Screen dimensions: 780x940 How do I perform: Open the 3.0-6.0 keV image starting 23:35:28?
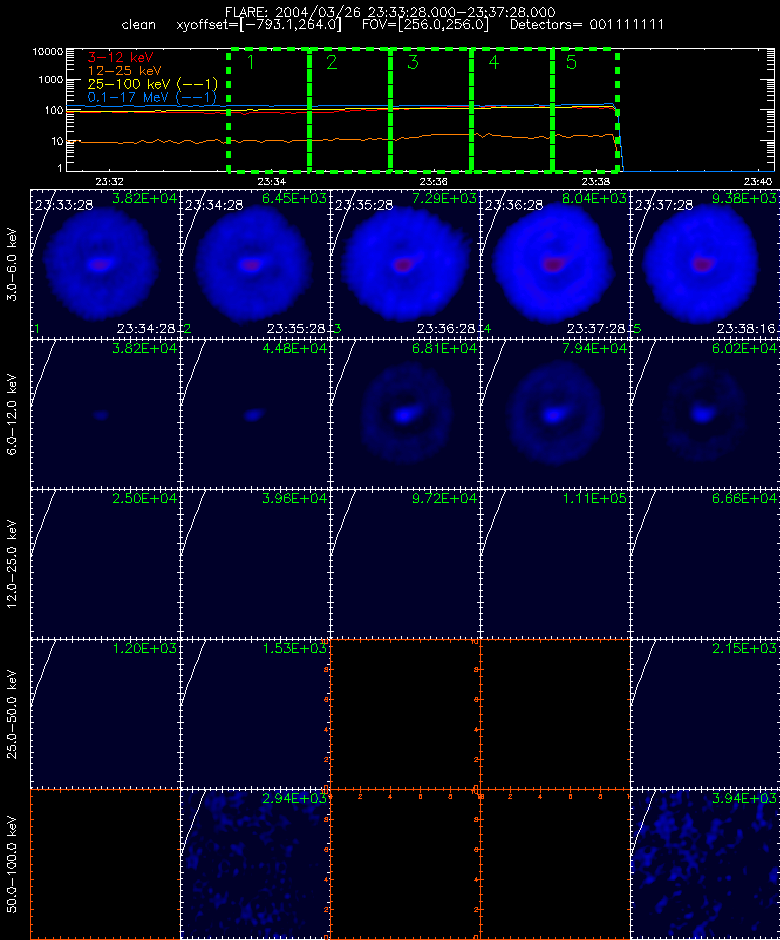[405, 264]
